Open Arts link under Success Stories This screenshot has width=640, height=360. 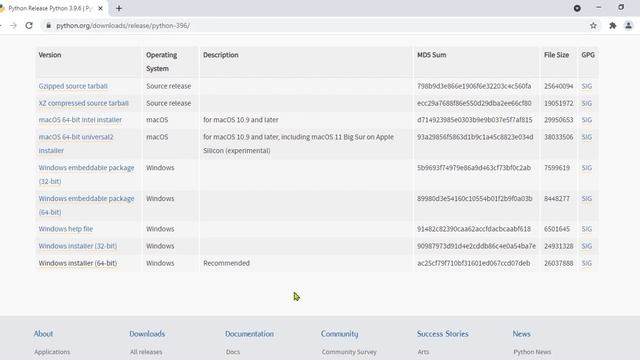[x=423, y=352]
